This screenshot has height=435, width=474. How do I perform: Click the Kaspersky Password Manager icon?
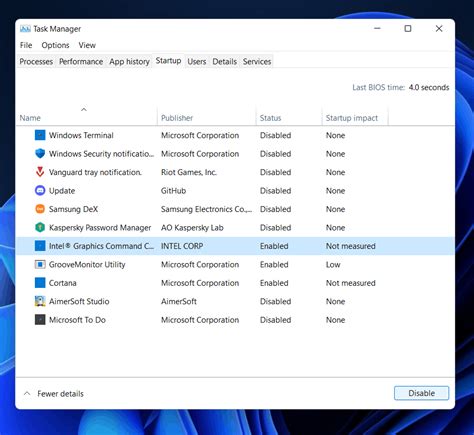click(40, 227)
